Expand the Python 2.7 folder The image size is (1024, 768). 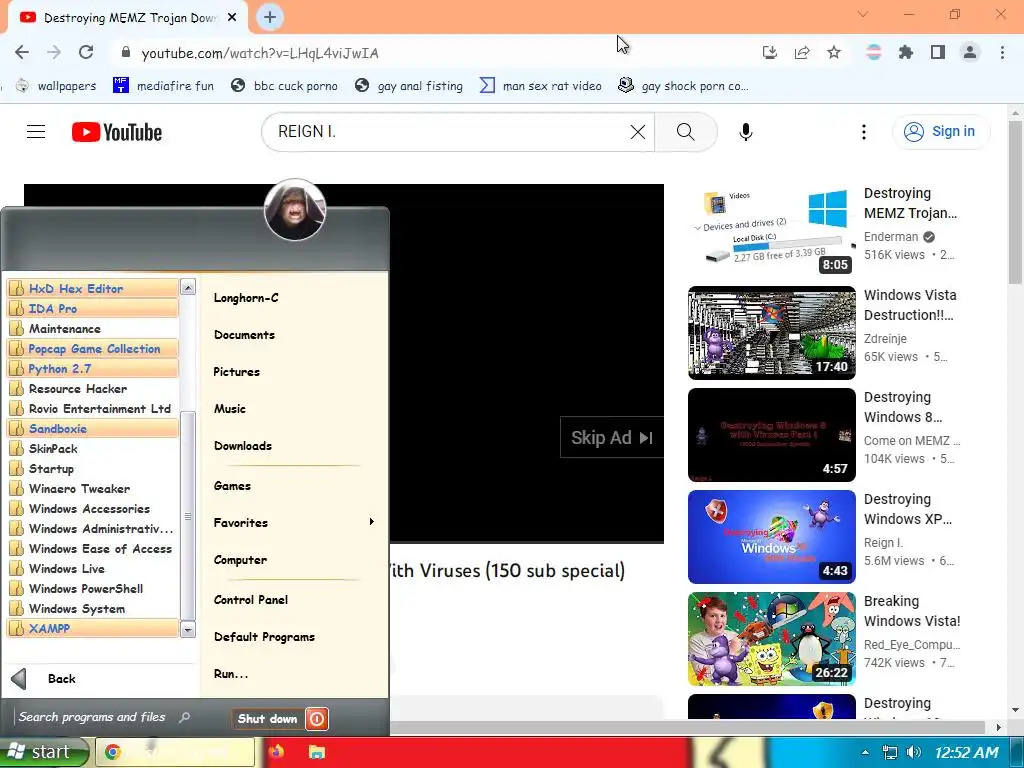click(x=93, y=368)
